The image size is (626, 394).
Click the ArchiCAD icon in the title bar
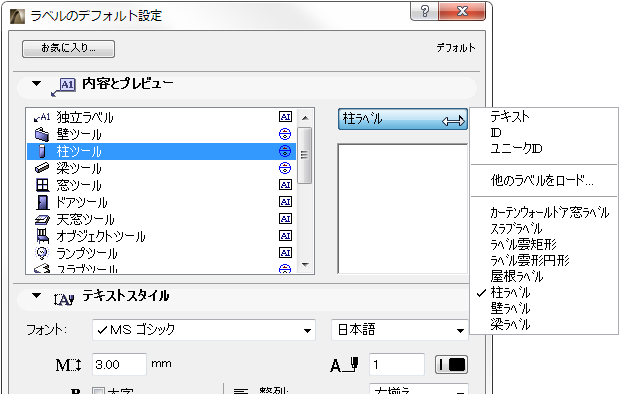17,16
